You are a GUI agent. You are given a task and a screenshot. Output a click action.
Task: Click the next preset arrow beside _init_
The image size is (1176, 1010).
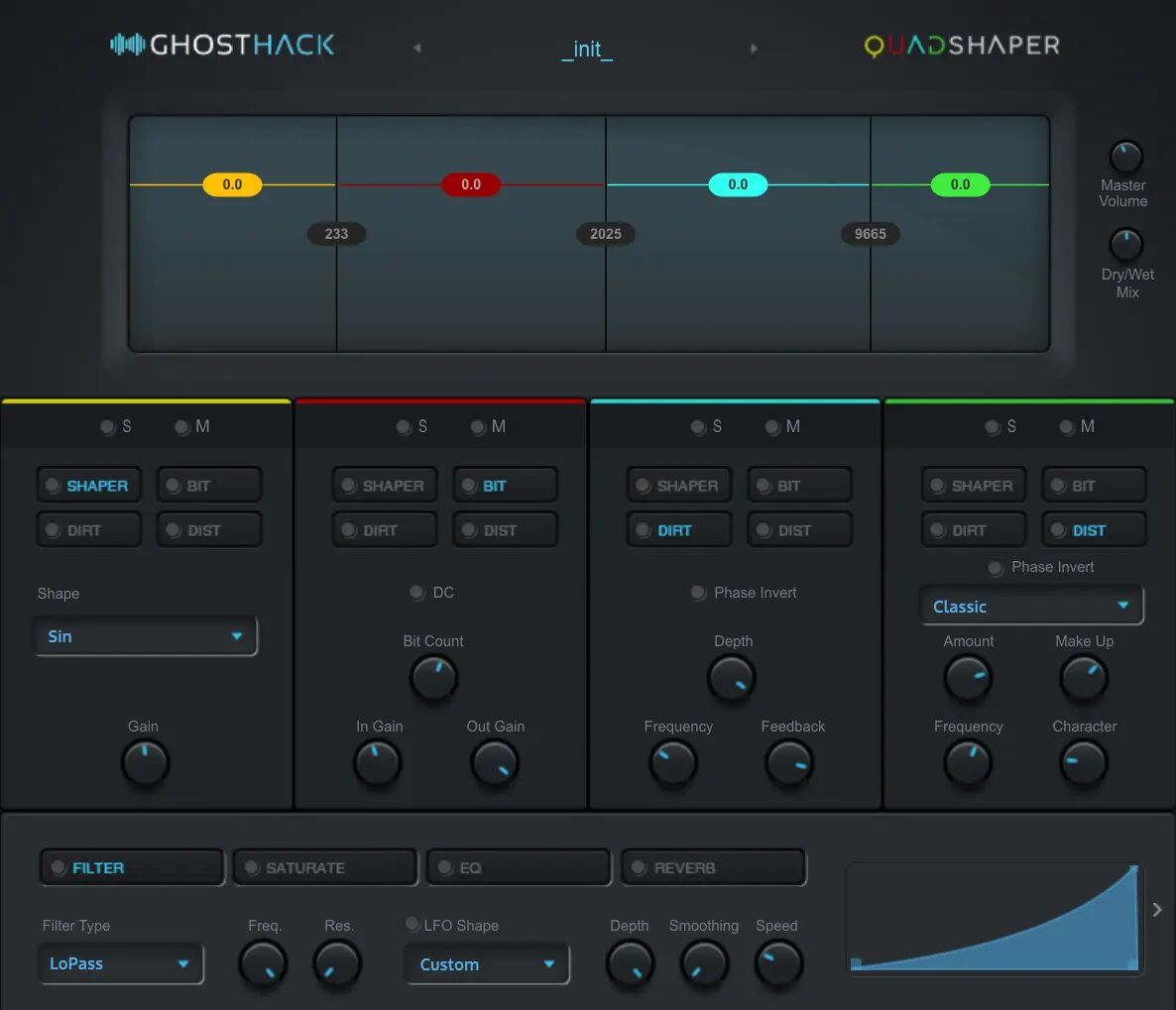[754, 47]
